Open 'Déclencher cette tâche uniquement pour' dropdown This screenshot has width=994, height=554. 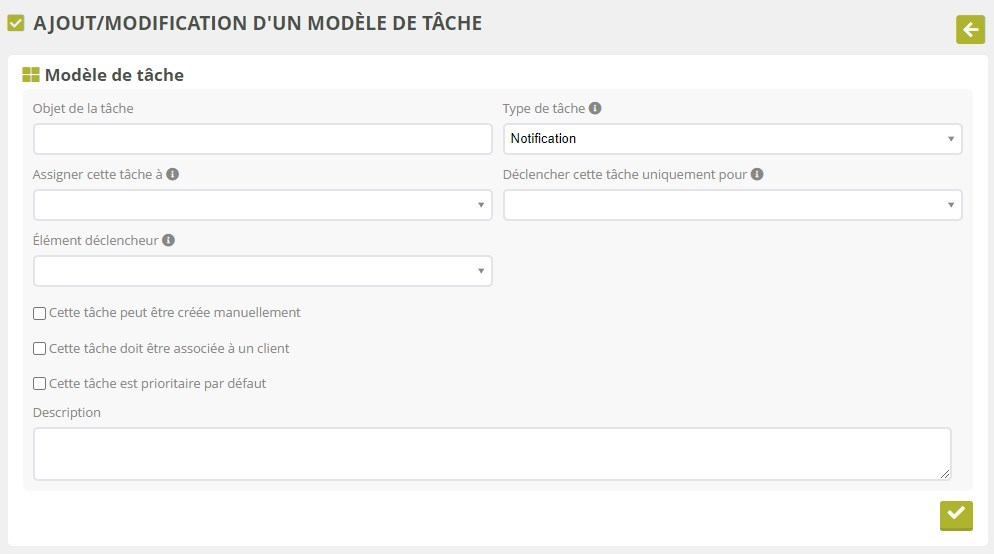tap(732, 205)
